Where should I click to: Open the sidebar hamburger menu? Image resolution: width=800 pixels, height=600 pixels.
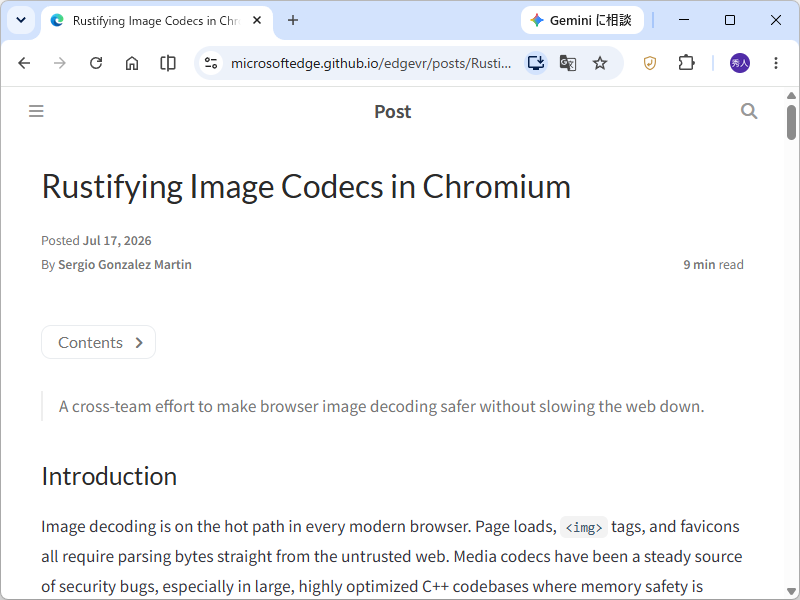[36, 111]
